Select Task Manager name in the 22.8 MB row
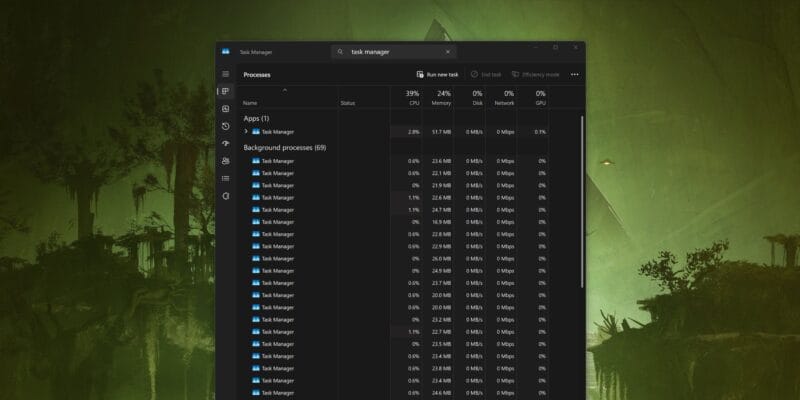This screenshot has height=400, width=800. [x=278, y=234]
